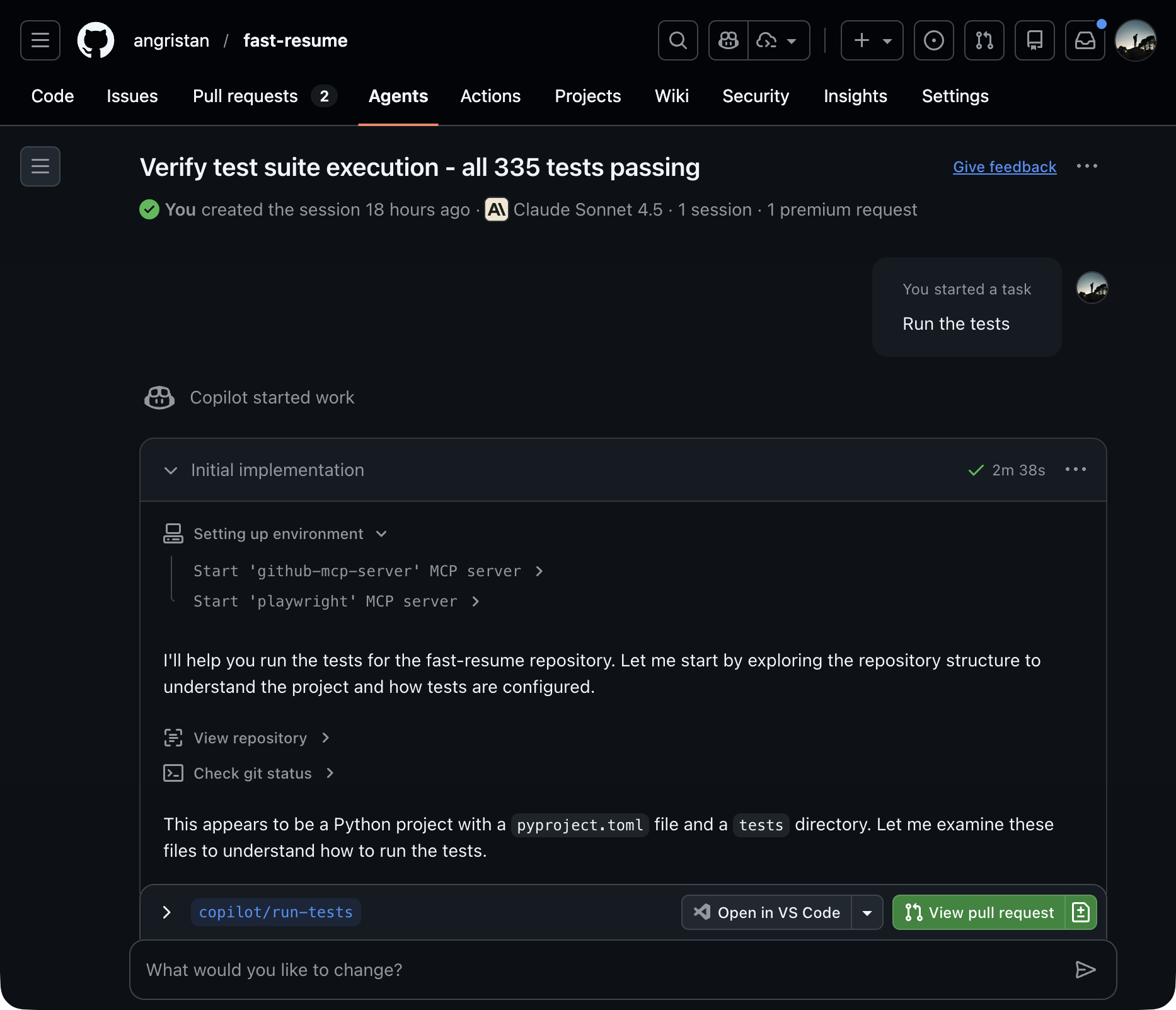This screenshot has width=1176, height=1010.
Task: Open the Security tab
Action: tap(755, 96)
